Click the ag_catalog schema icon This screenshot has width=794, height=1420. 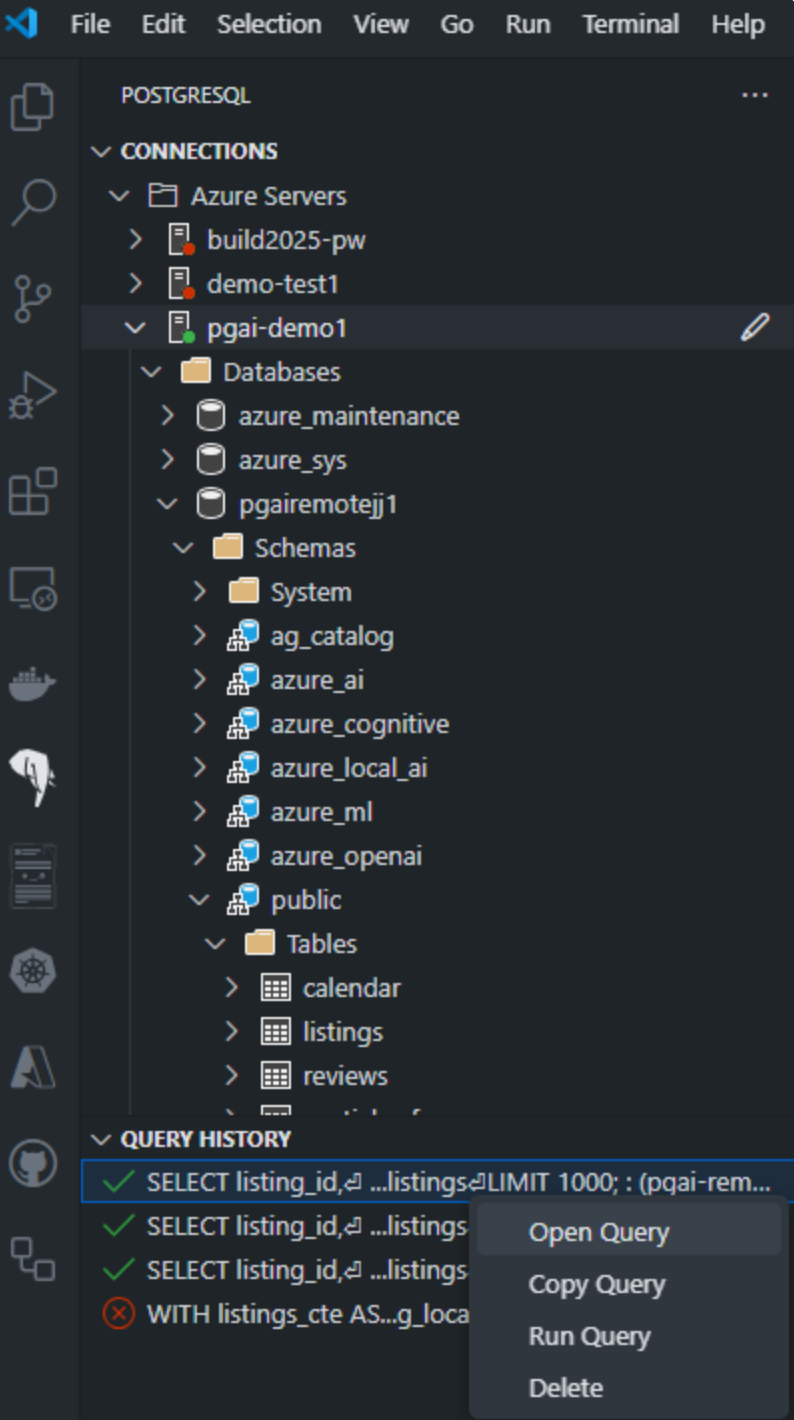click(243, 636)
